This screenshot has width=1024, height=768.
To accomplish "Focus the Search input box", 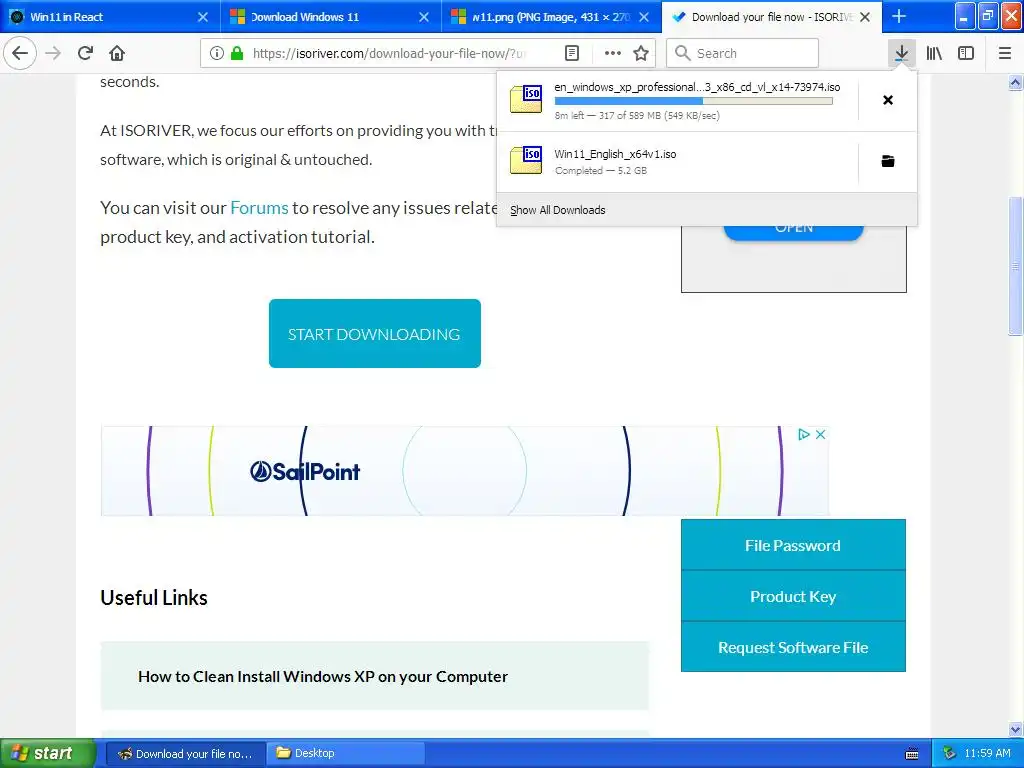I will (x=743, y=53).
